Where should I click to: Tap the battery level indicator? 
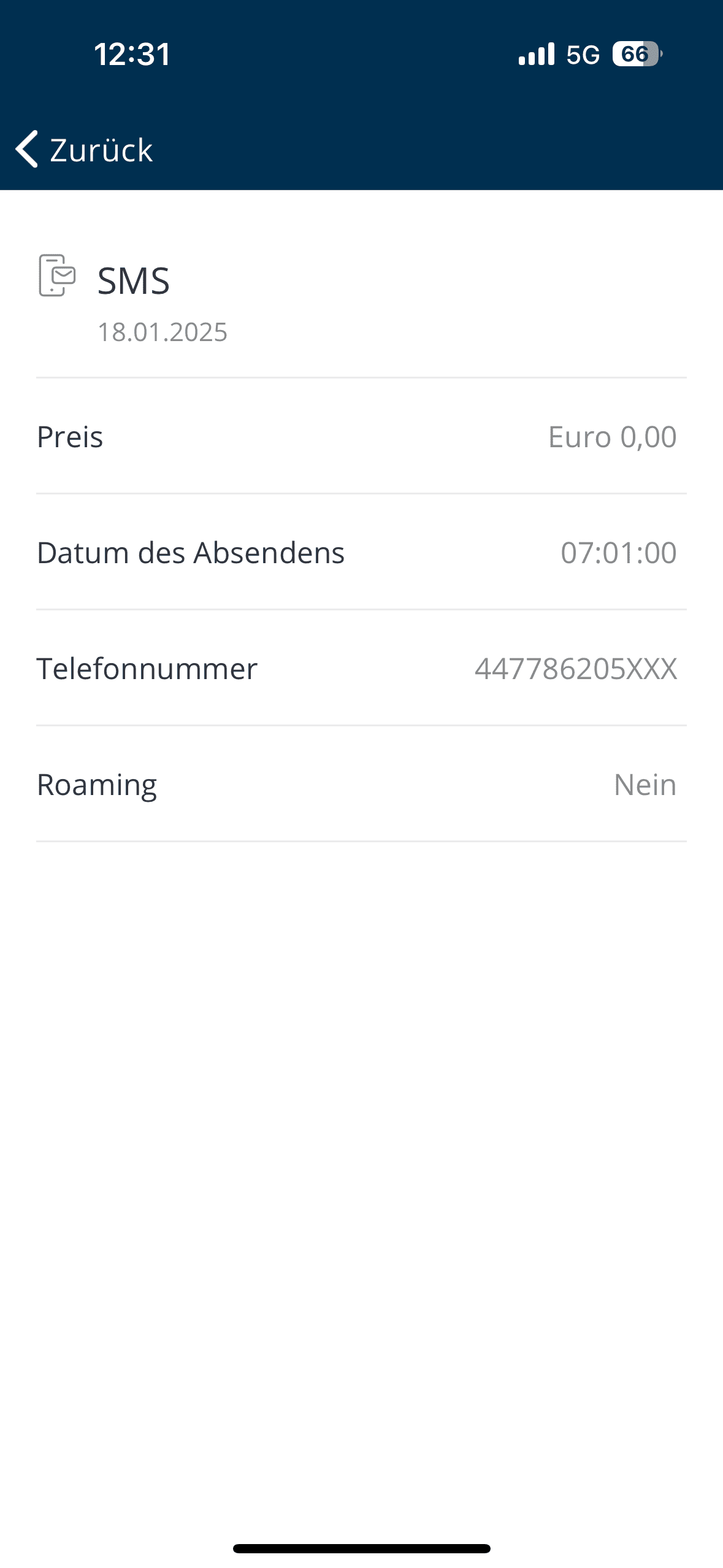click(637, 54)
